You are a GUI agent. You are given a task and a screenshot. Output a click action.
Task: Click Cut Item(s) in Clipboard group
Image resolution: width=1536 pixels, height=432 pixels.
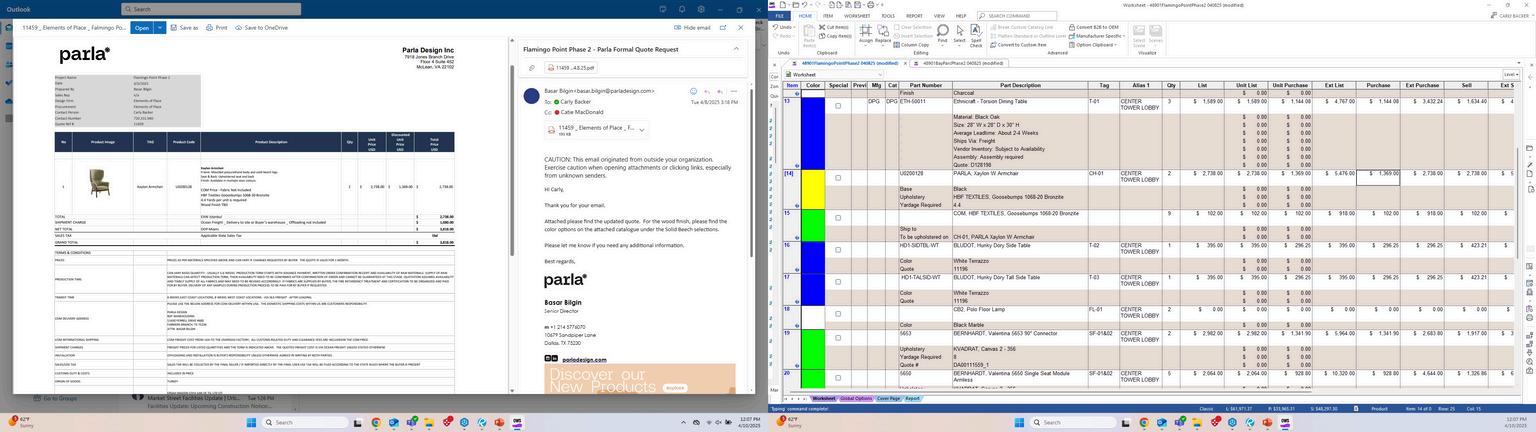coord(835,27)
